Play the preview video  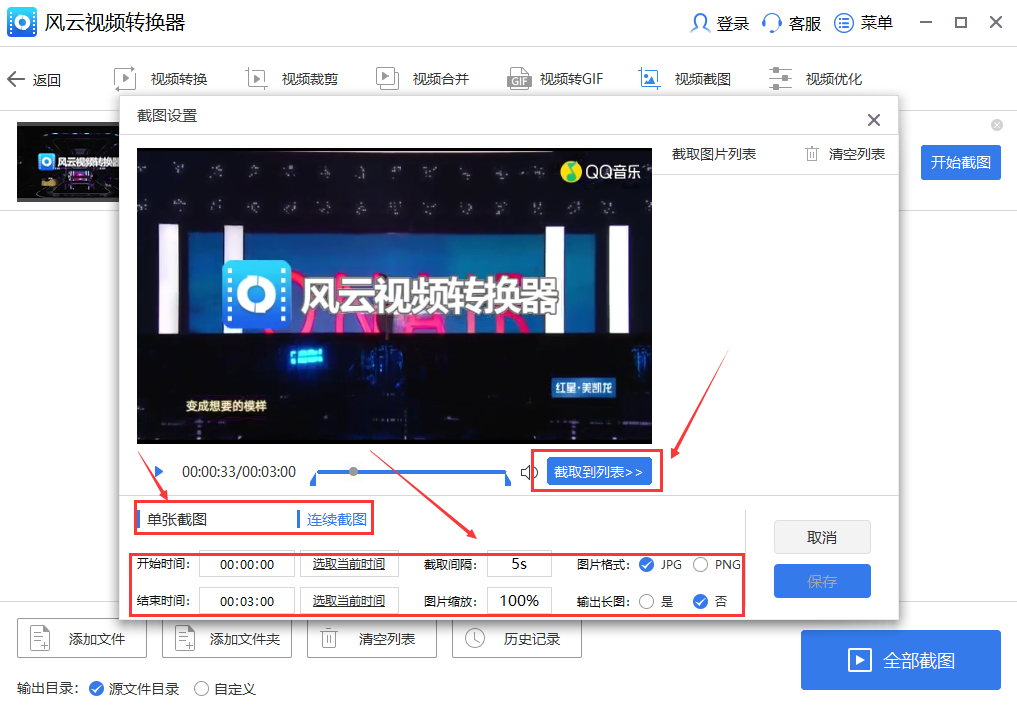(x=159, y=472)
